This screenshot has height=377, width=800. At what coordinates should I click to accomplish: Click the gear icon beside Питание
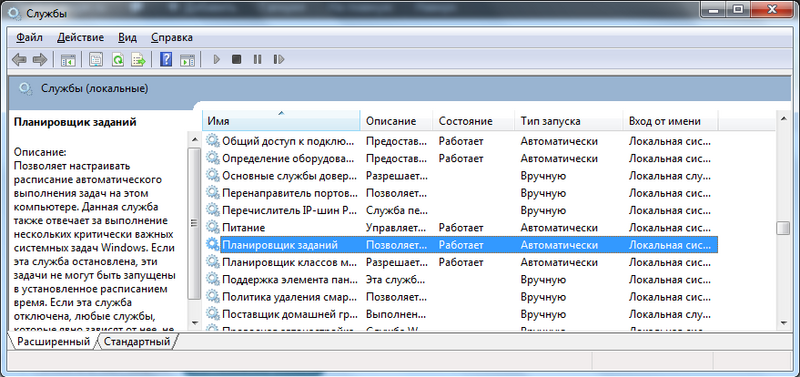coord(212,228)
